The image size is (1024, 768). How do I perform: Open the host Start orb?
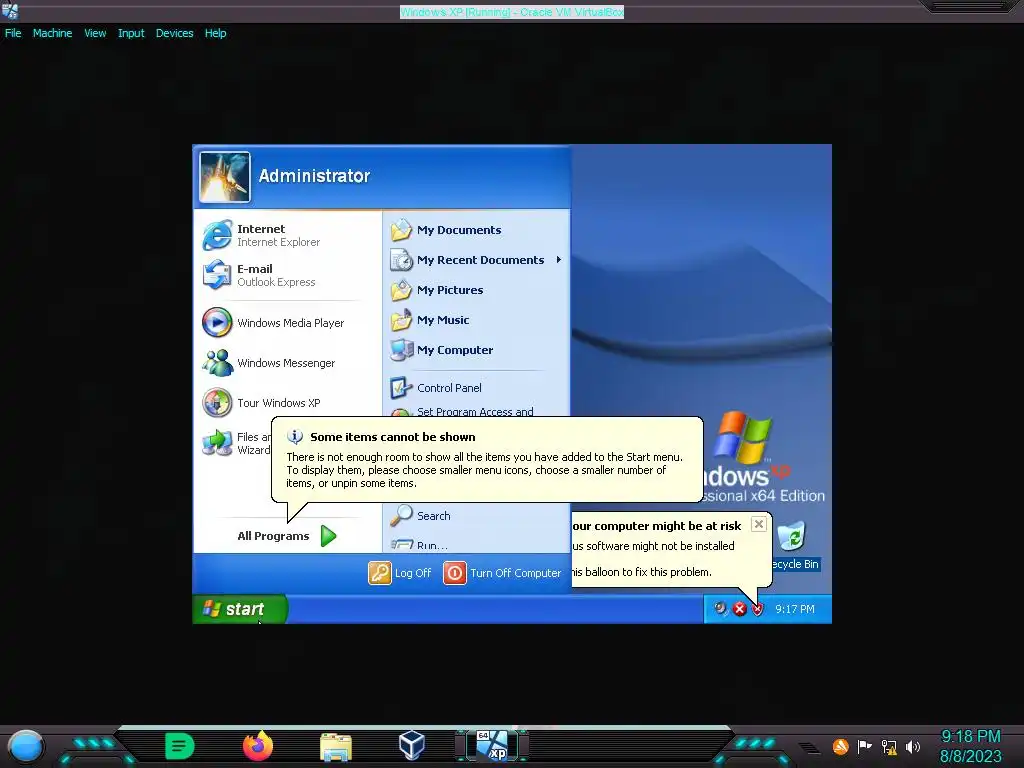click(25, 746)
